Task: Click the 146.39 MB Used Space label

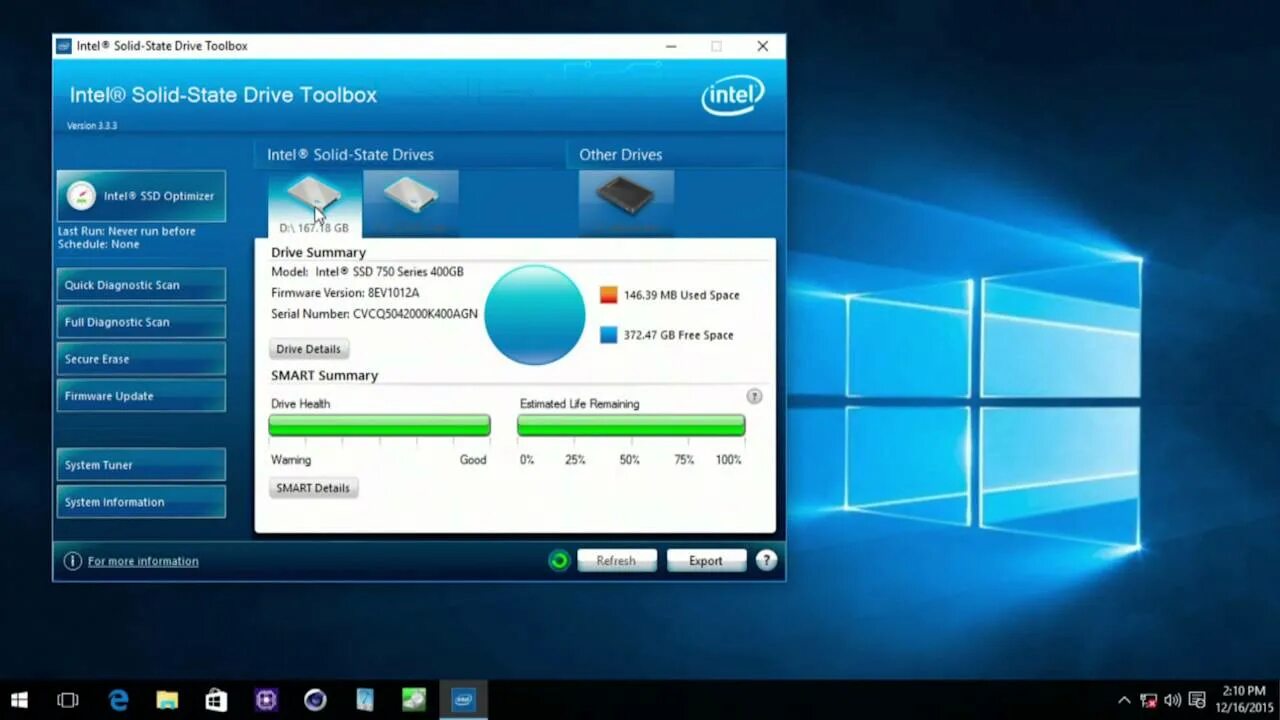Action: [x=682, y=295]
